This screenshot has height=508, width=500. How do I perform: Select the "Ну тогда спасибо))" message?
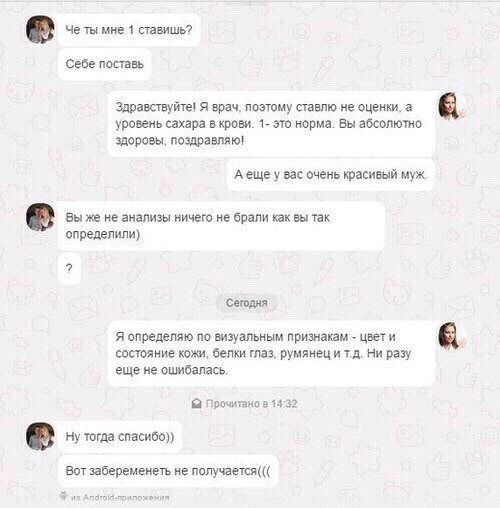[x=120, y=437]
